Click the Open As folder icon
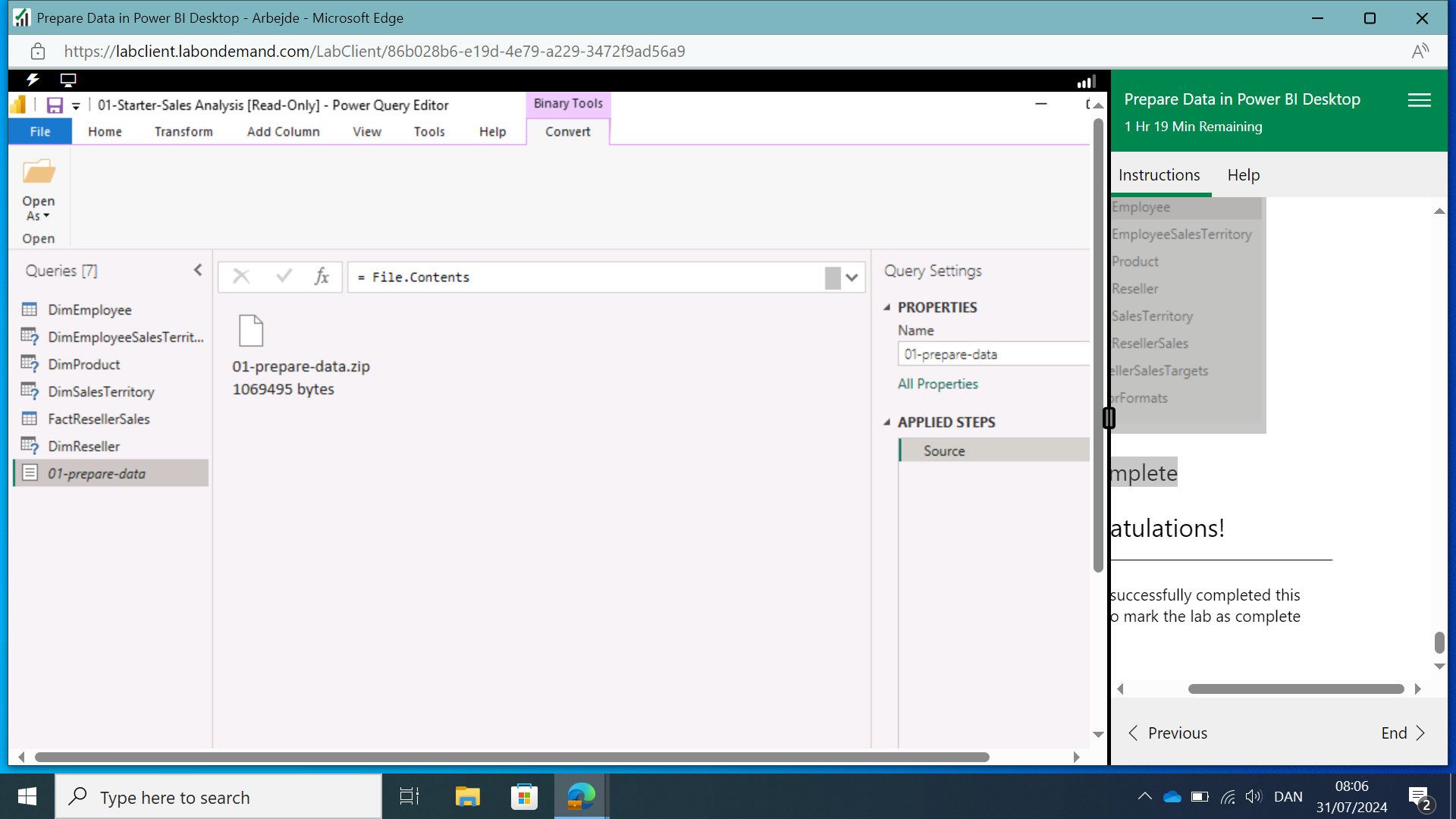Image resolution: width=1456 pixels, height=819 pixels. tap(39, 172)
